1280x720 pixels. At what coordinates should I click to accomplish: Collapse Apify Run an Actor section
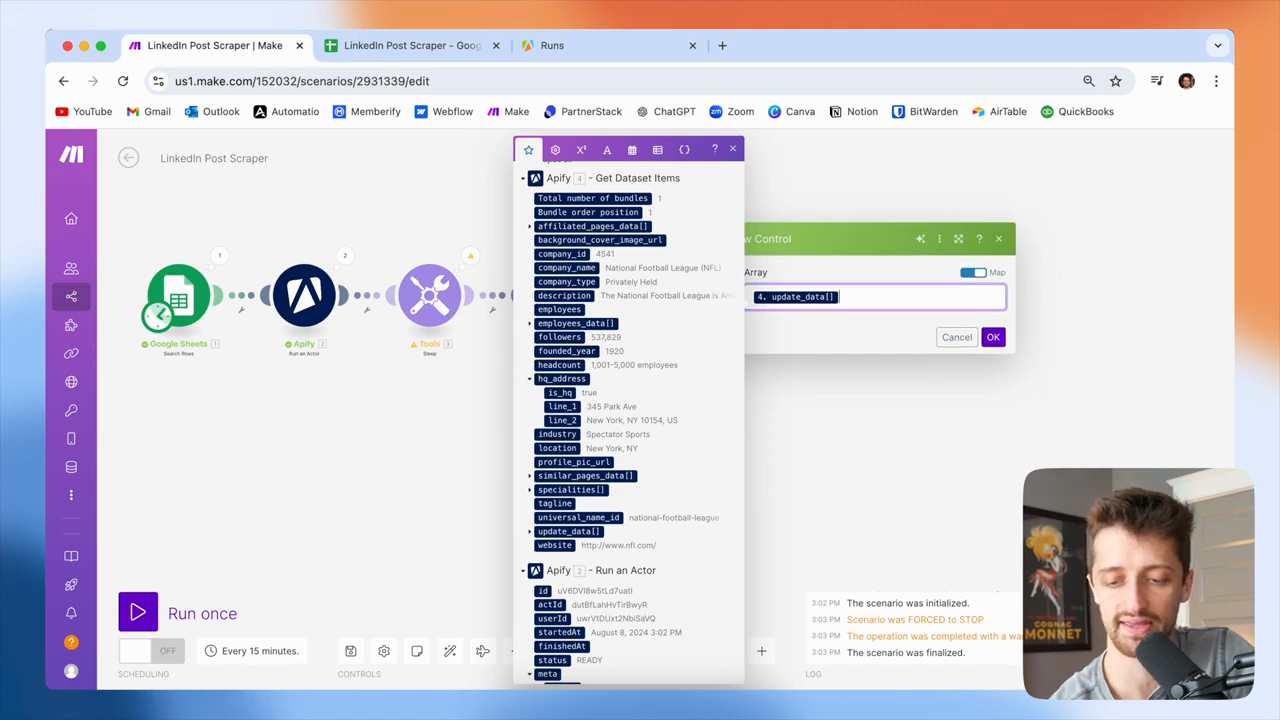[523, 570]
